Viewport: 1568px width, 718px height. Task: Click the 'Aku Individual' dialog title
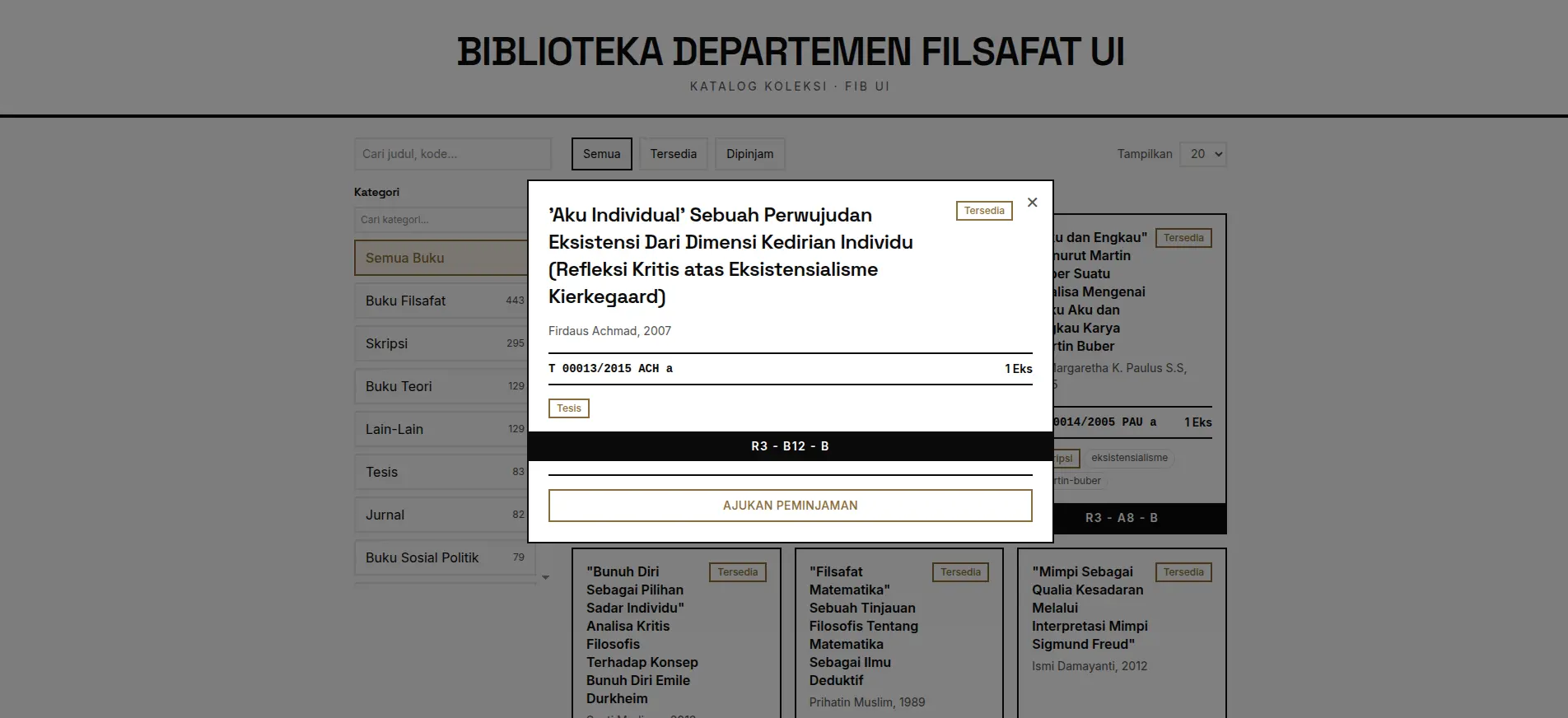pos(730,255)
